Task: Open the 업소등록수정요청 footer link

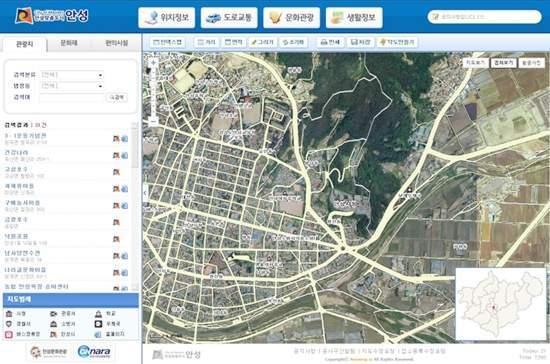Action: coord(423,351)
